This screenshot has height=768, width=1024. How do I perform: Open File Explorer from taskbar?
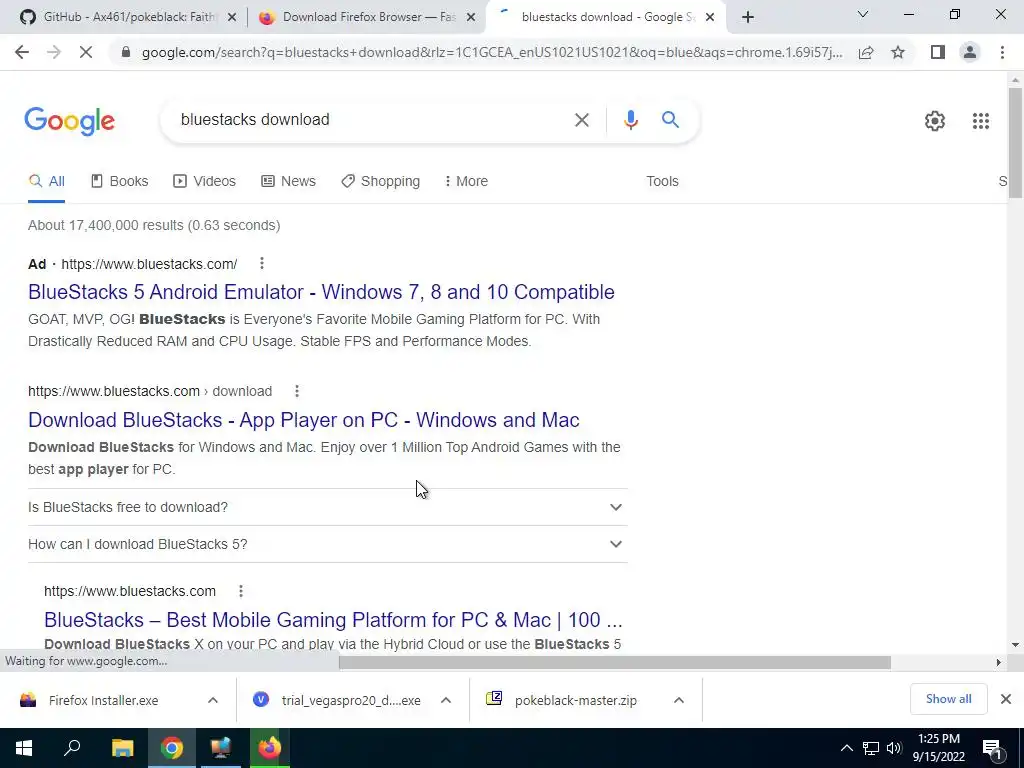(x=122, y=748)
